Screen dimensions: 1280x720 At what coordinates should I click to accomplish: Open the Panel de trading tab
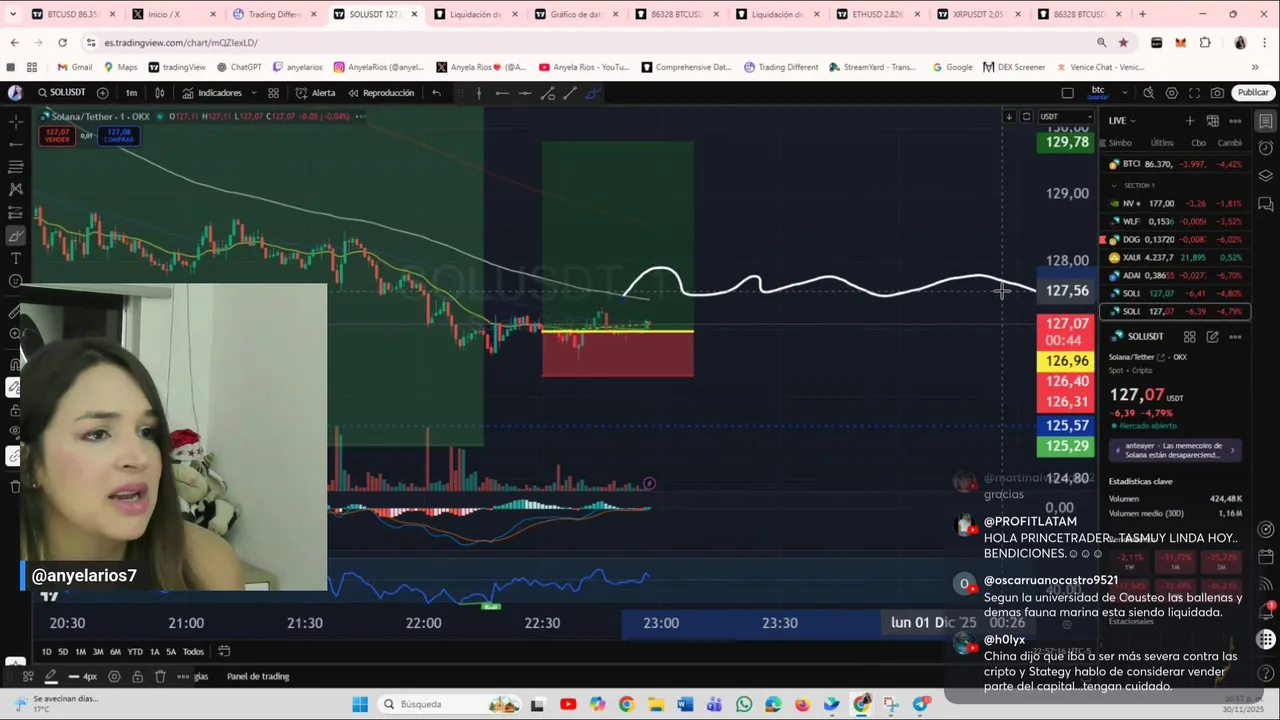coord(258,676)
